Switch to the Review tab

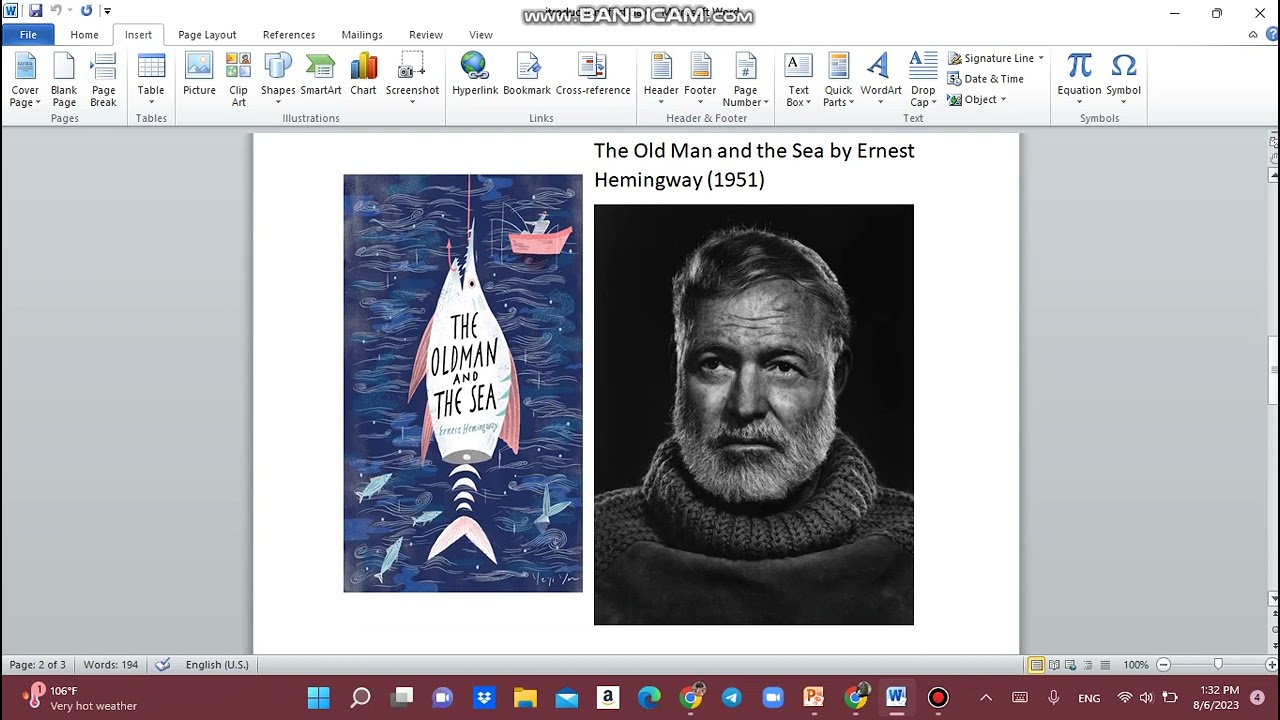pos(426,35)
